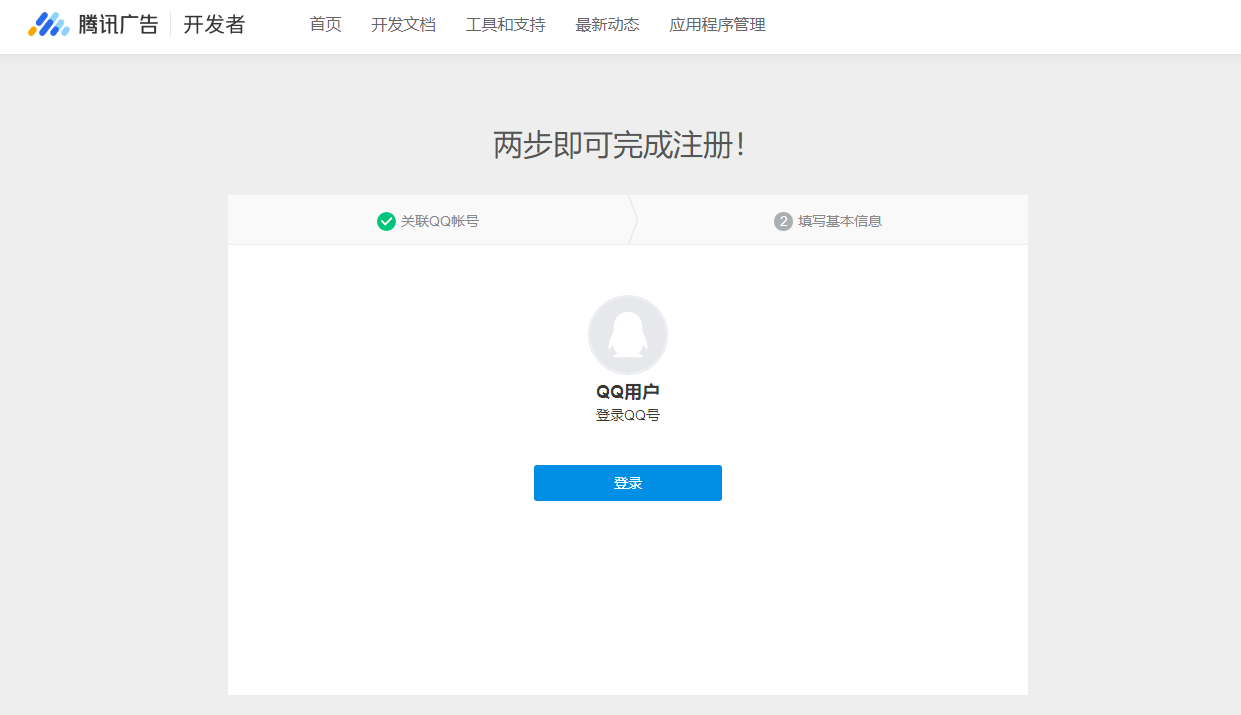Open 首页 from the top navigation
The height and width of the screenshot is (715, 1241).
point(324,24)
